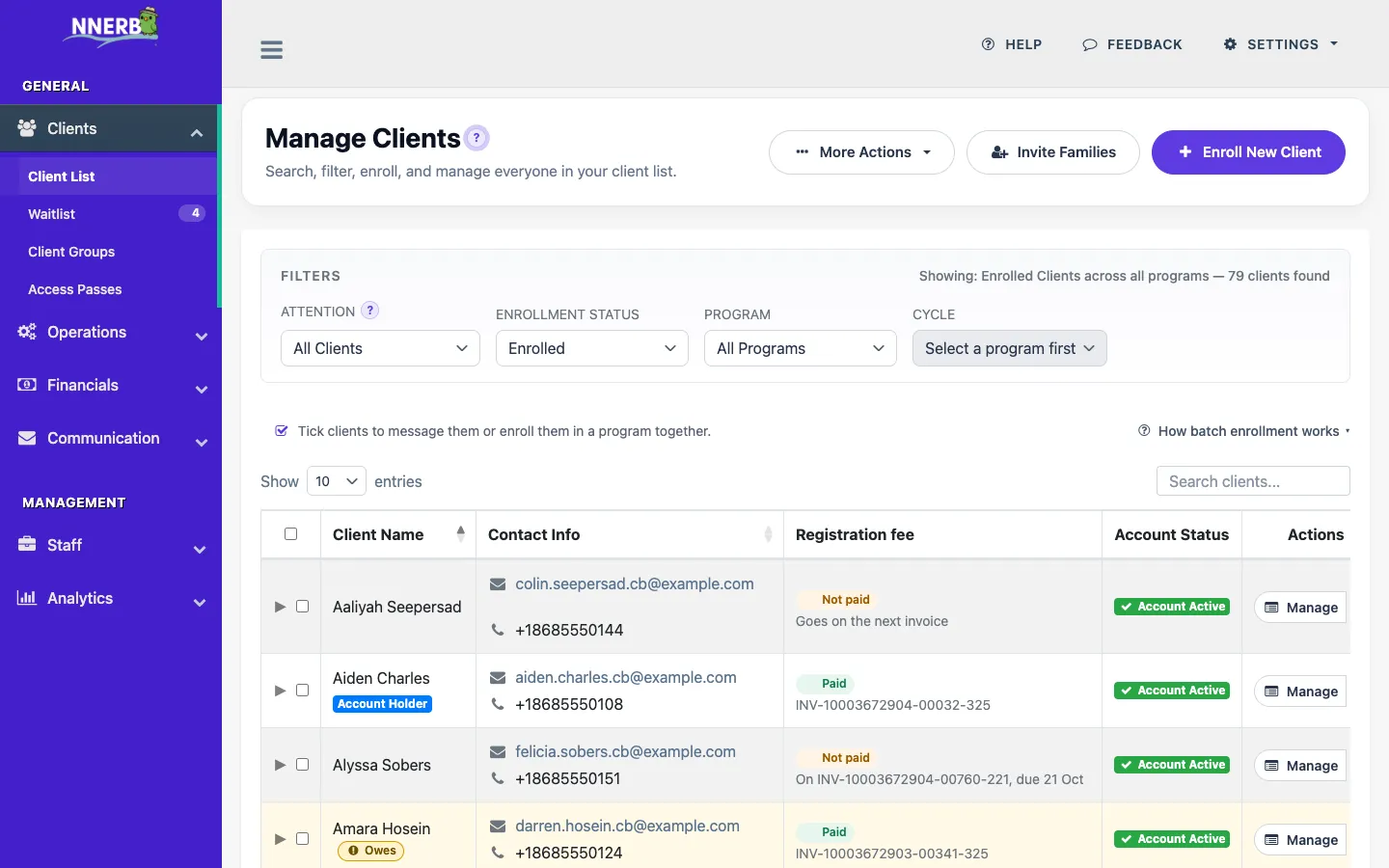Tick the select-all clients checkbox in header
The width and height of the screenshot is (1389, 868).
290,534
